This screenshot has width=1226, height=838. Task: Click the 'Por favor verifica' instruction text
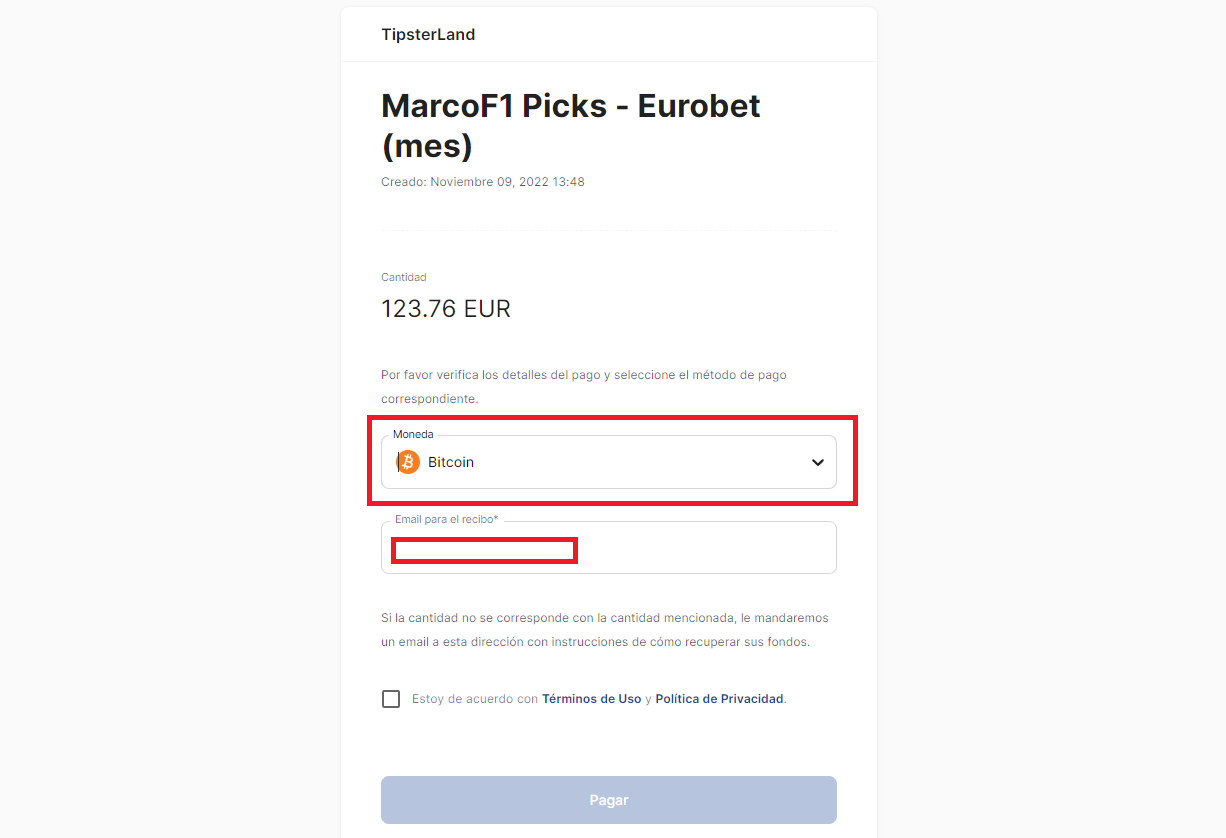tap(584, 387)
